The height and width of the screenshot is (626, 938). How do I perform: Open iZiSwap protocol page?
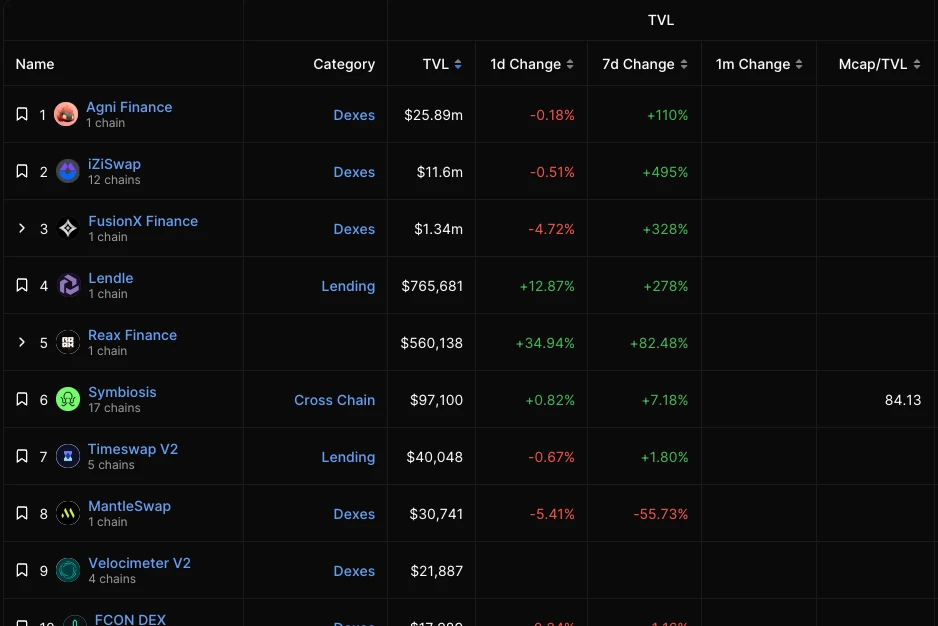[114, 164]
